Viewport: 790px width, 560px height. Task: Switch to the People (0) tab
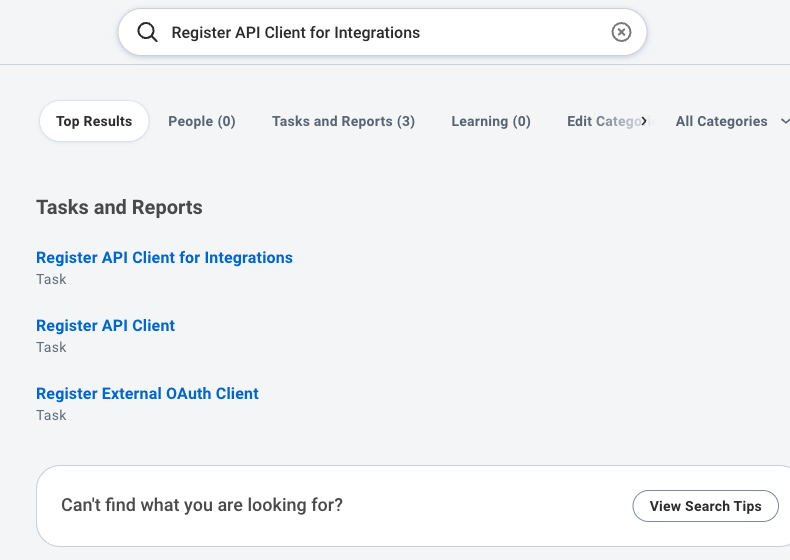click(x=202, y=121)
